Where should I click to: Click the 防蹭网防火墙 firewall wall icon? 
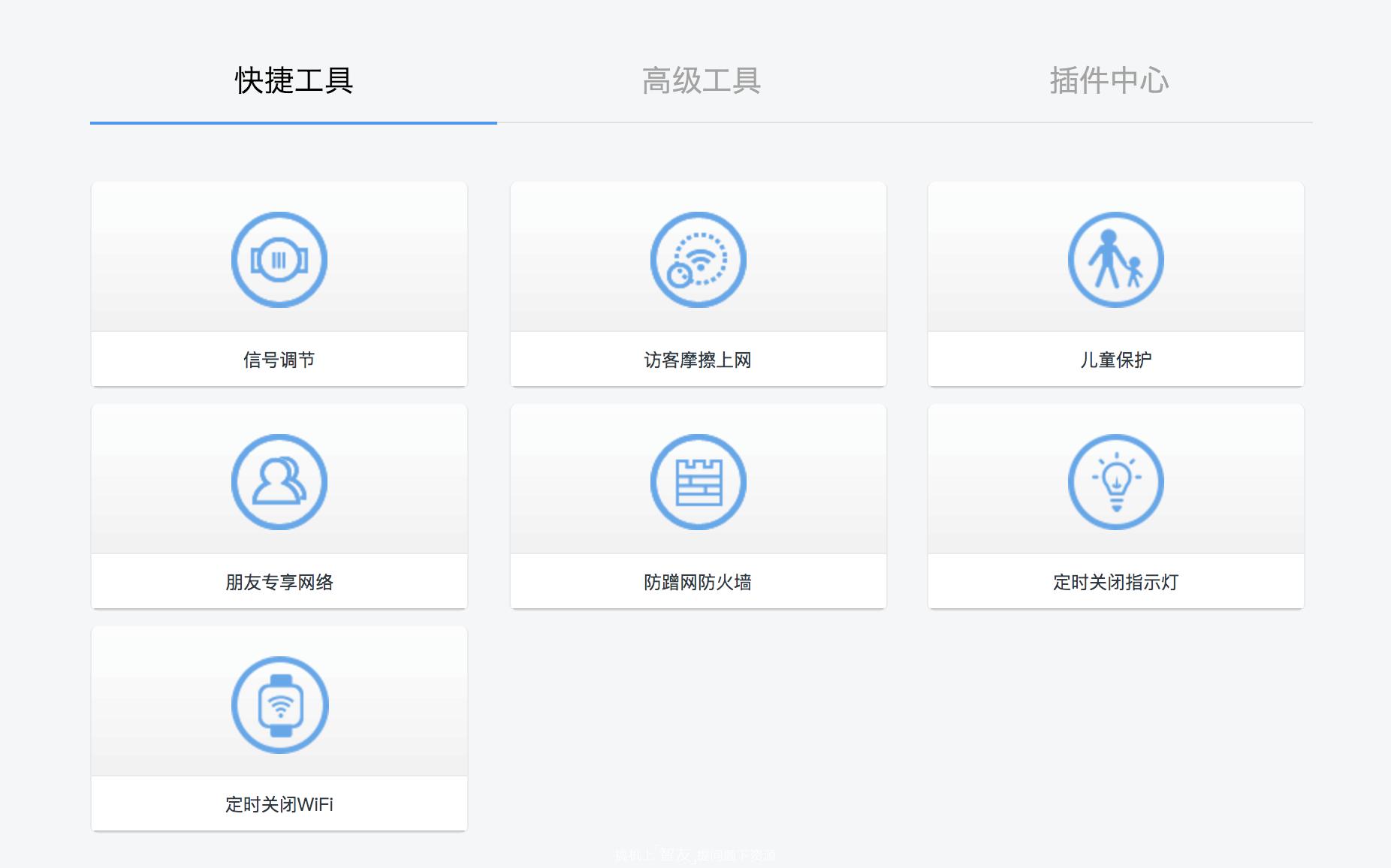click(698, 482)
